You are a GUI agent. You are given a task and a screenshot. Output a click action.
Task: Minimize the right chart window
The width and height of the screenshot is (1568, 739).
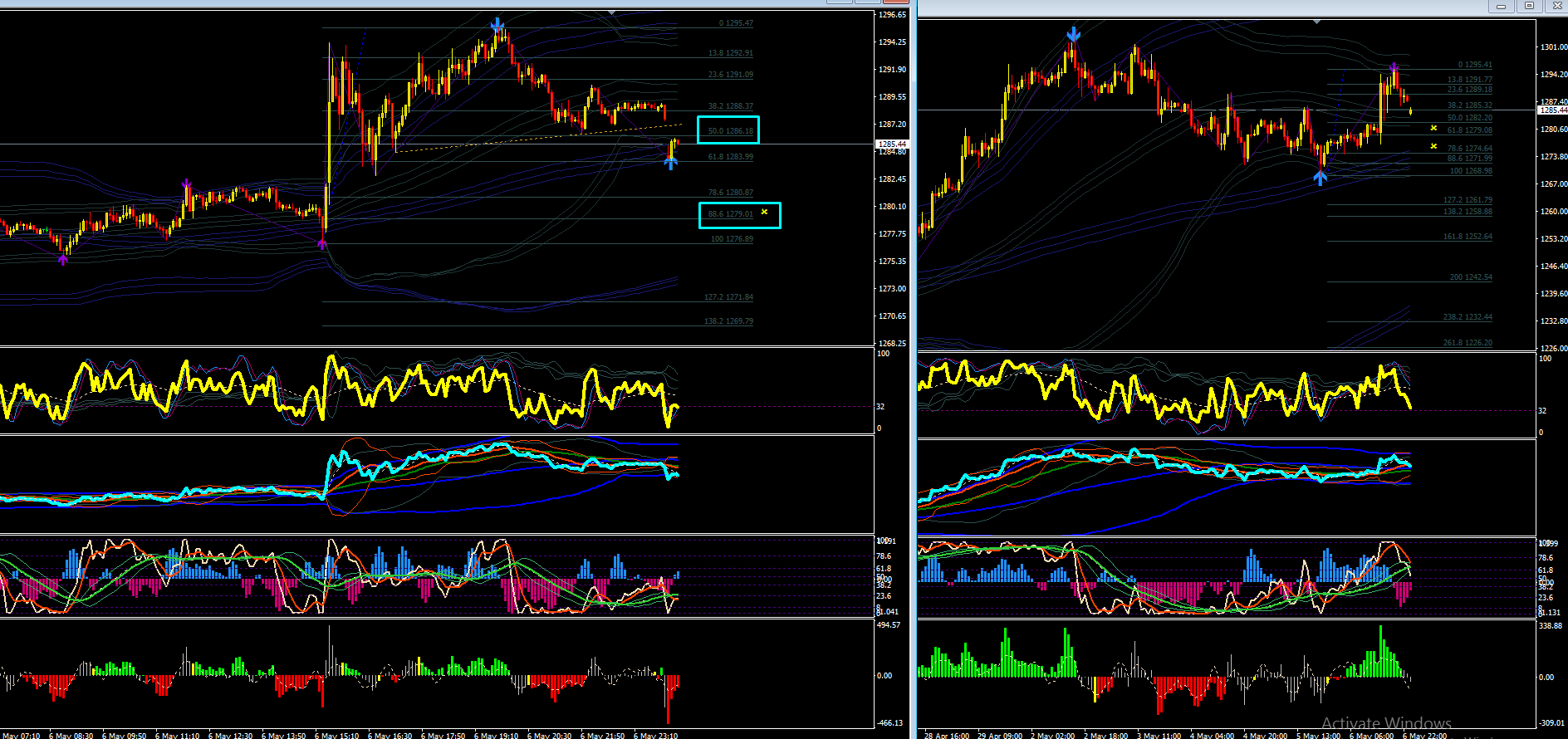pyautogui.click(x=1501, y=6)
